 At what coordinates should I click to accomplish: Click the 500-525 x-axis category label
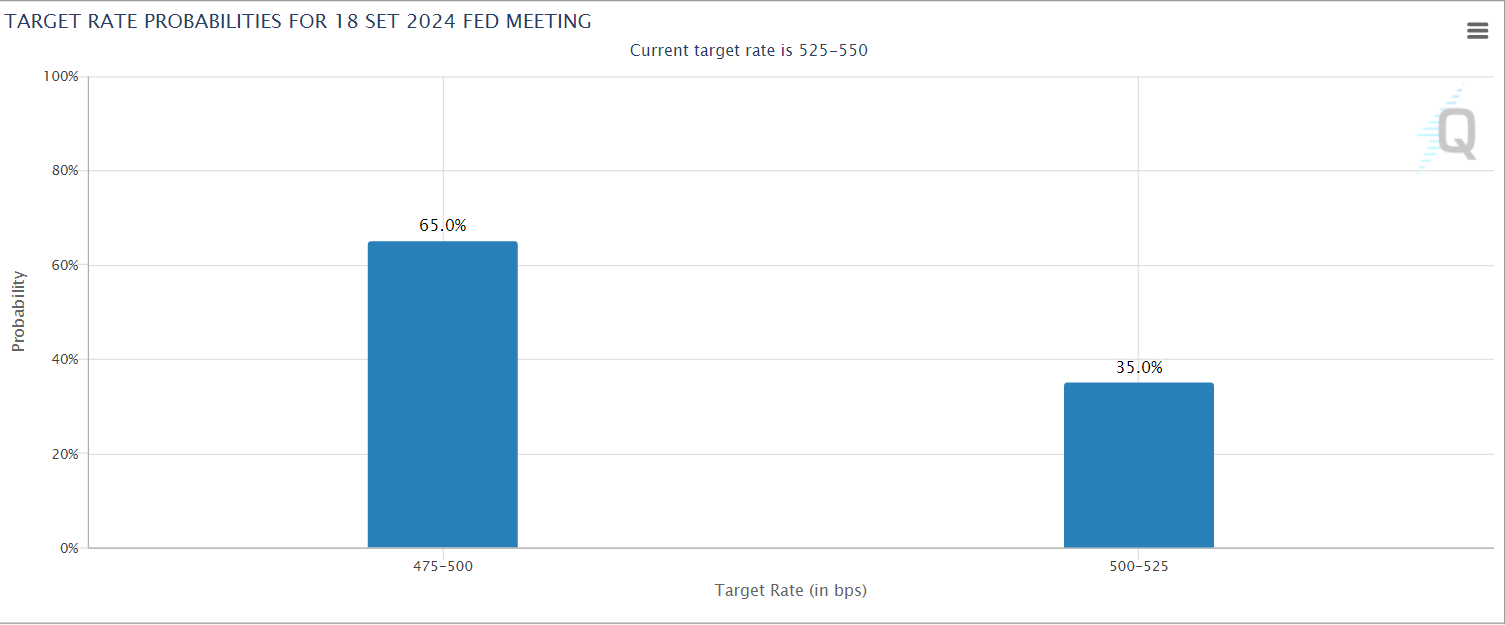tap(1138, 566)
